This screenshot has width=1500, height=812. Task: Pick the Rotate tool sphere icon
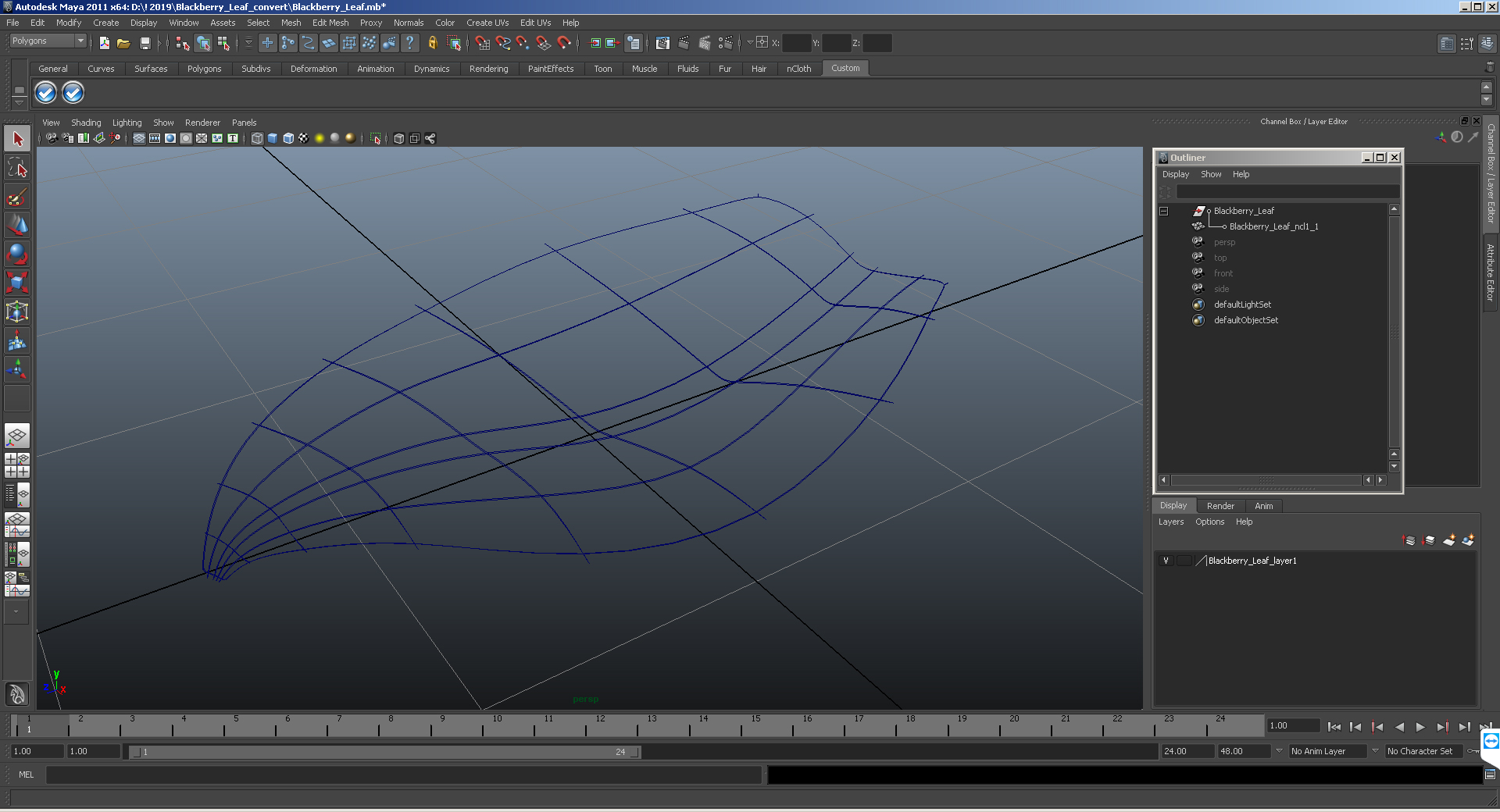tap(17, 254)
